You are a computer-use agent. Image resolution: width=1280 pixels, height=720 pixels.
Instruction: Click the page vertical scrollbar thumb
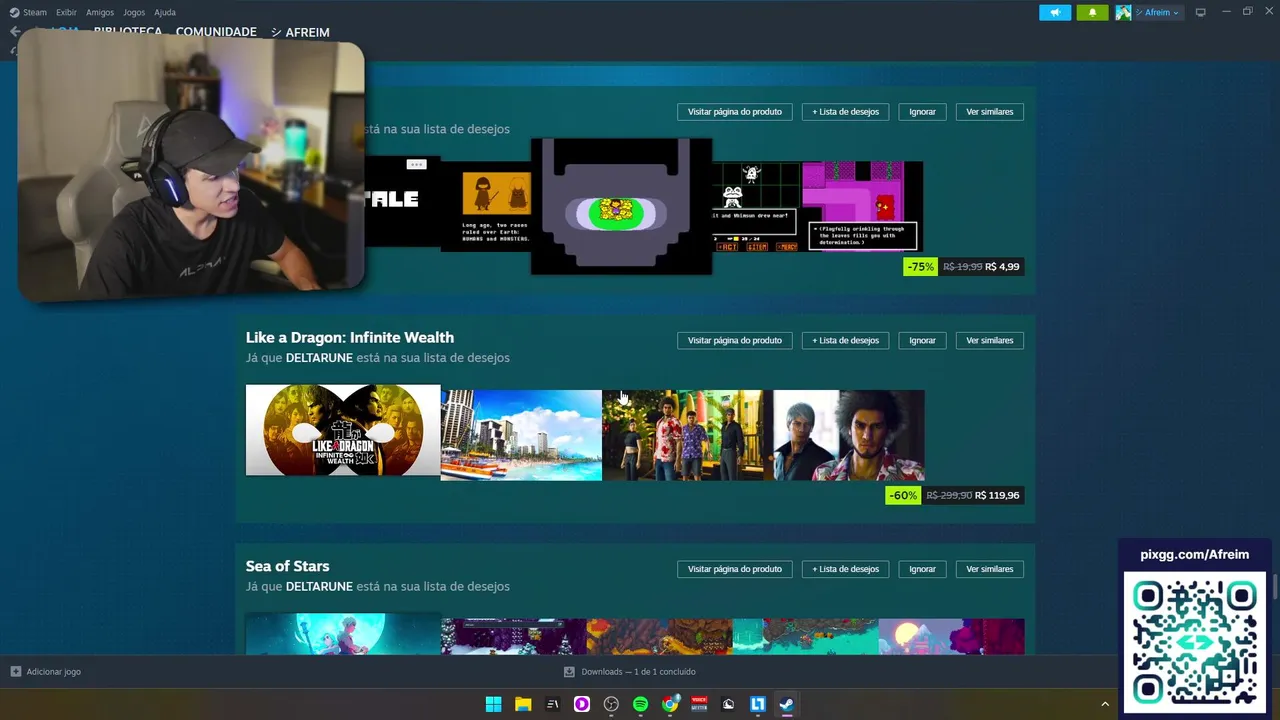1275,586
